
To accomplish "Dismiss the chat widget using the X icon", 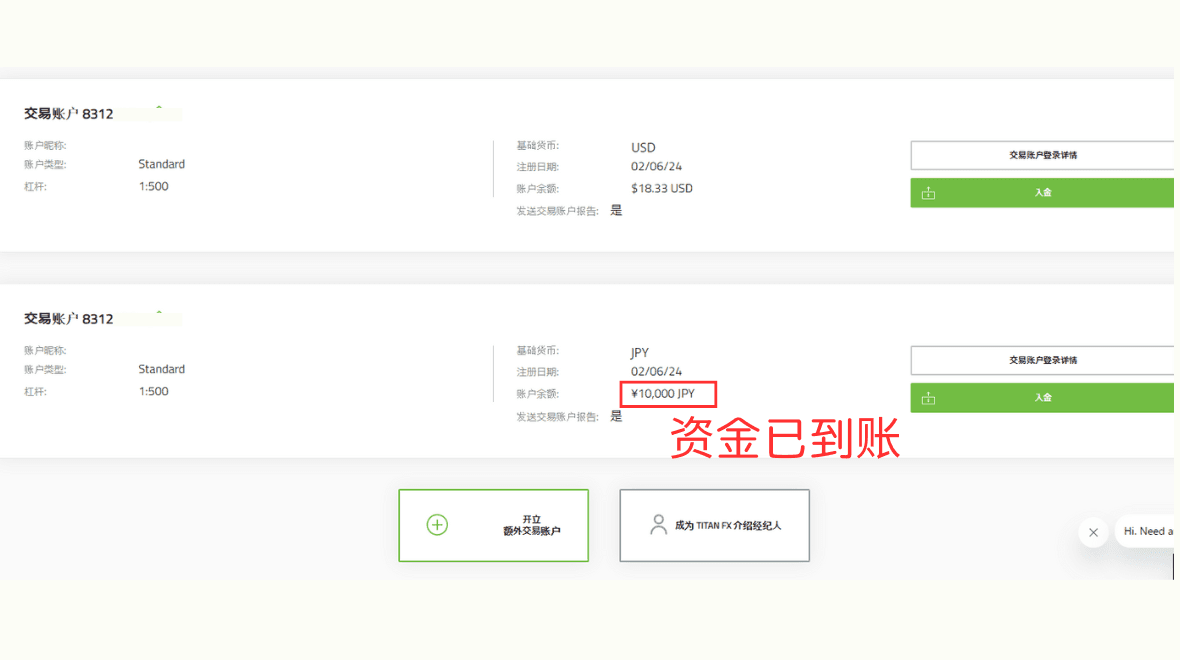I will 1093,532.
